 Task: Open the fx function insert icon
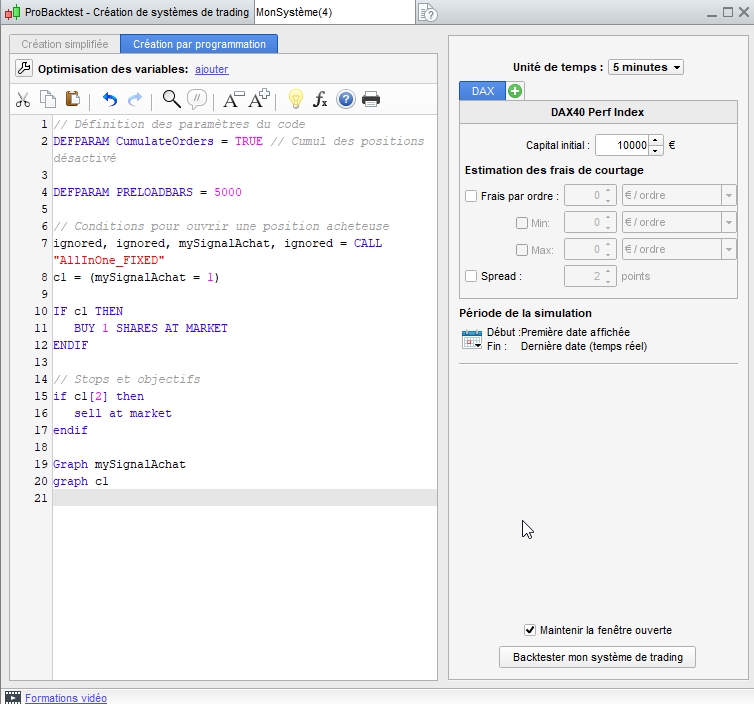tap(320, 99)
